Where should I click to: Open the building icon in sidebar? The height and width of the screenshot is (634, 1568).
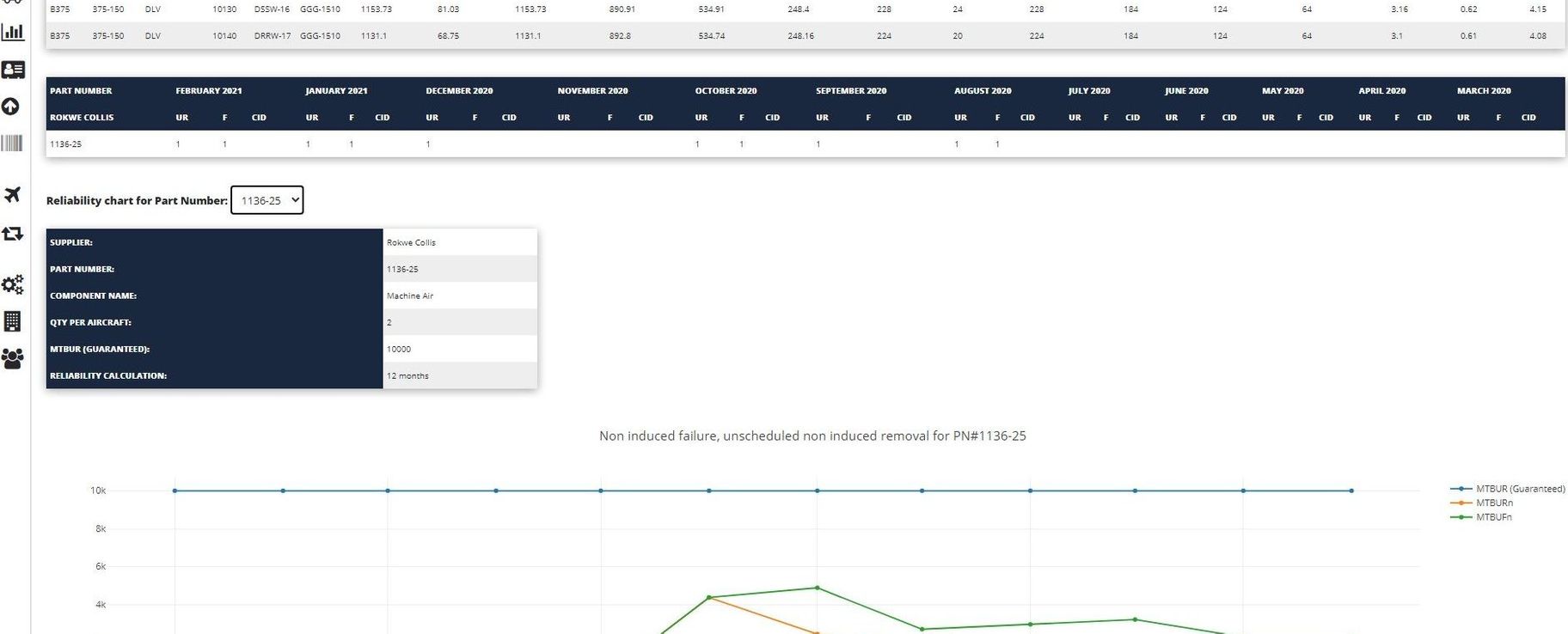pyautogui.click(x=12, y=321)
